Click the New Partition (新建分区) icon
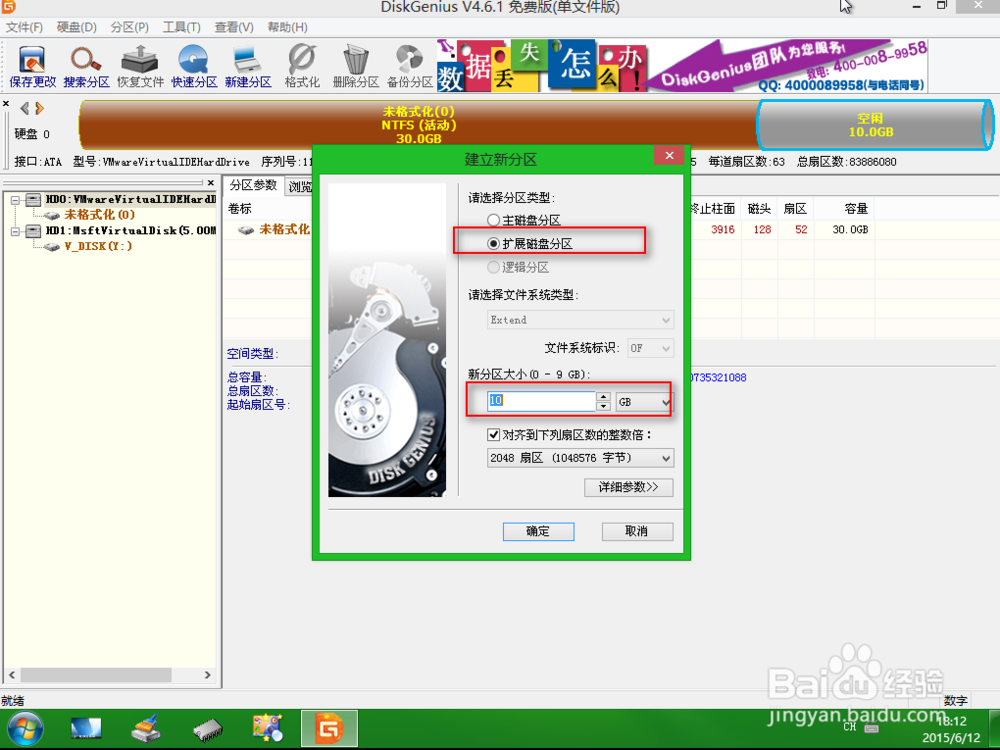 coord(247,66)
